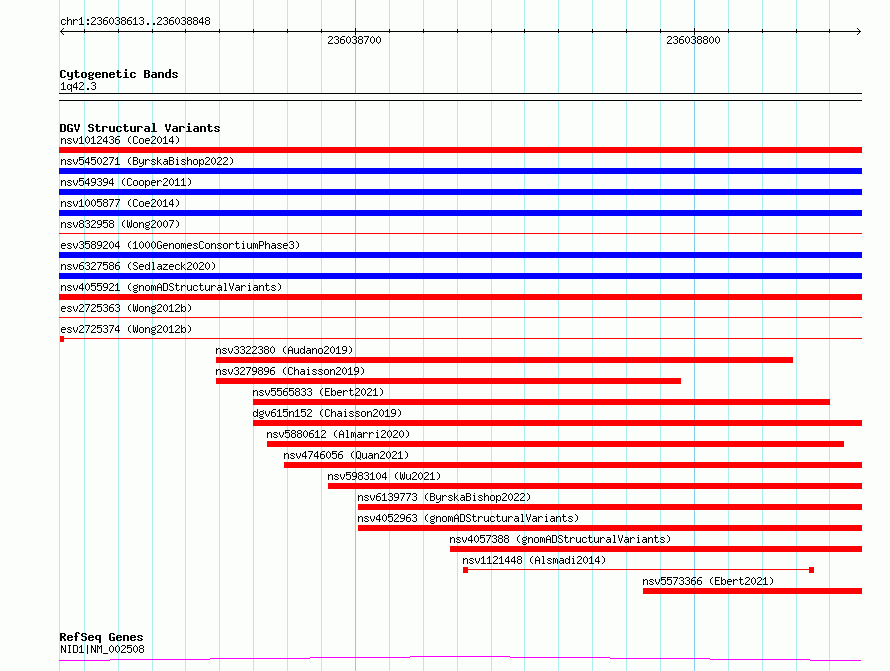The height and width of the screenshot is (671, 890).
Task: Open the nsv6139773 (ByrskaBishop2022) variant label
Action: tap(444, 497)
